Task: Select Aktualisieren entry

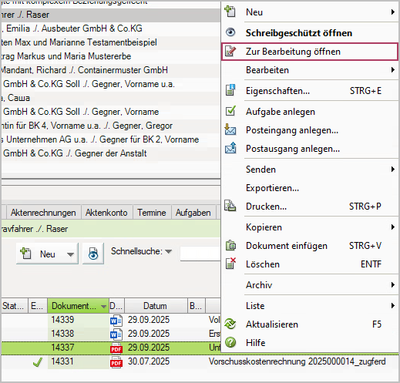Action: (x=310, y=324)
